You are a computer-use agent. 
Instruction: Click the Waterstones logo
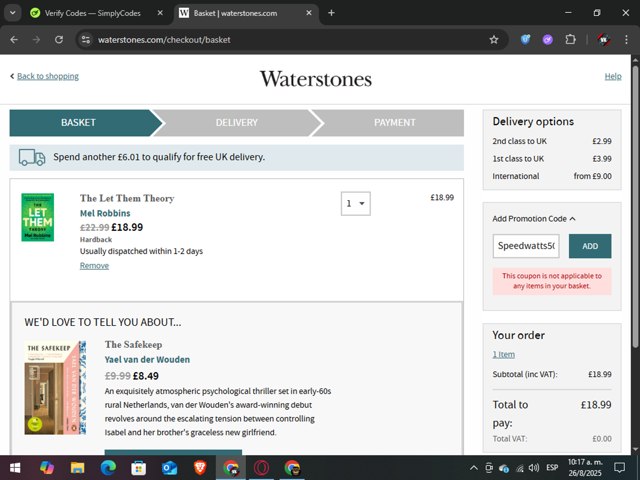pos(316,79)
